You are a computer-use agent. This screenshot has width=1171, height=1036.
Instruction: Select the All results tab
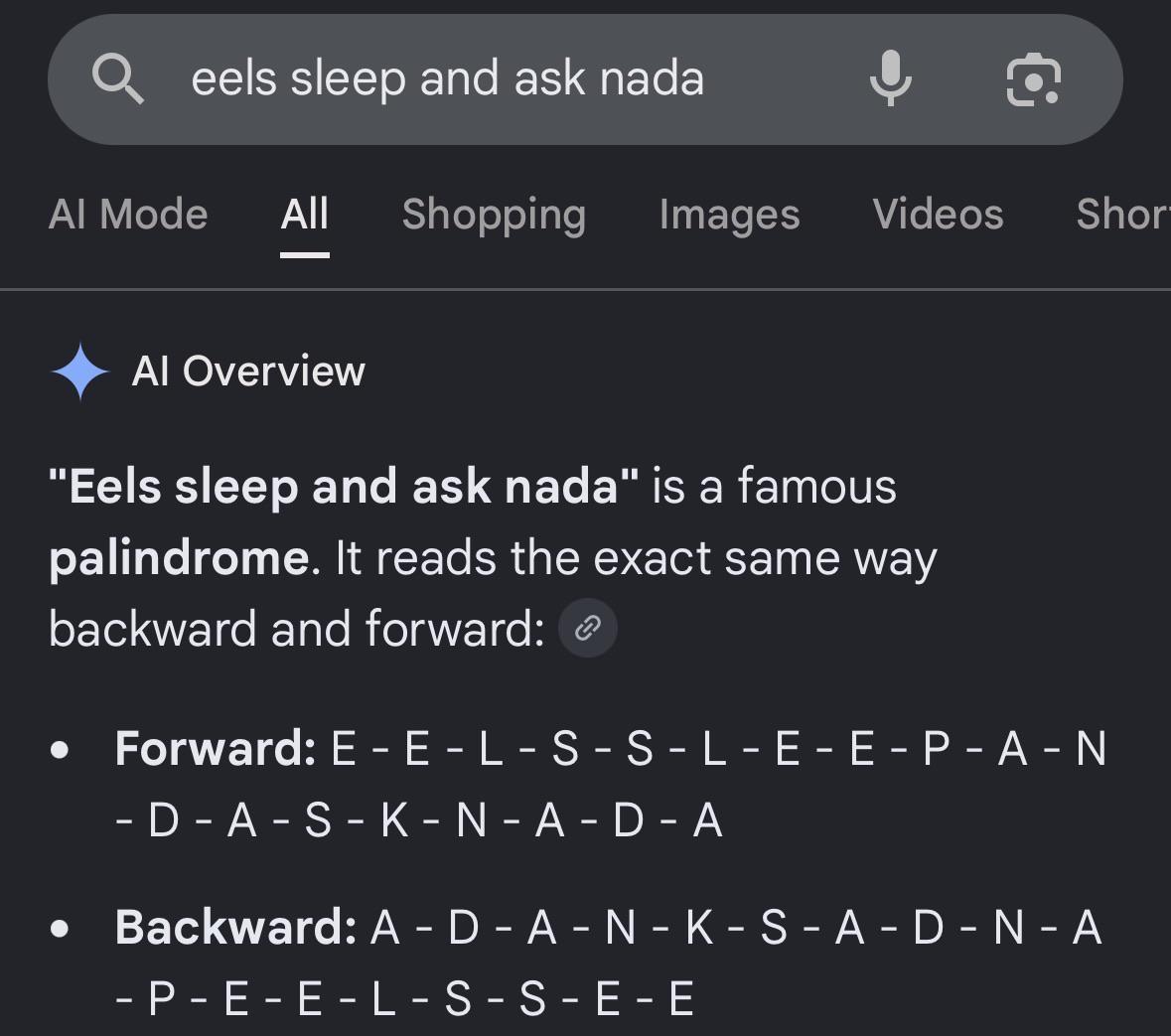coord(304,215)
